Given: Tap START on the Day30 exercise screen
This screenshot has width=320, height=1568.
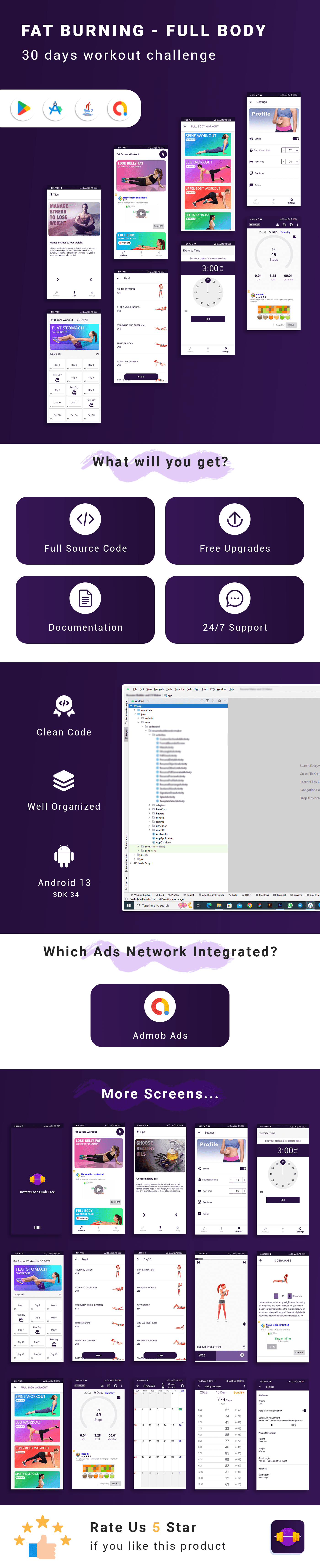Looking at the screenshot, I should [160, 1356].
